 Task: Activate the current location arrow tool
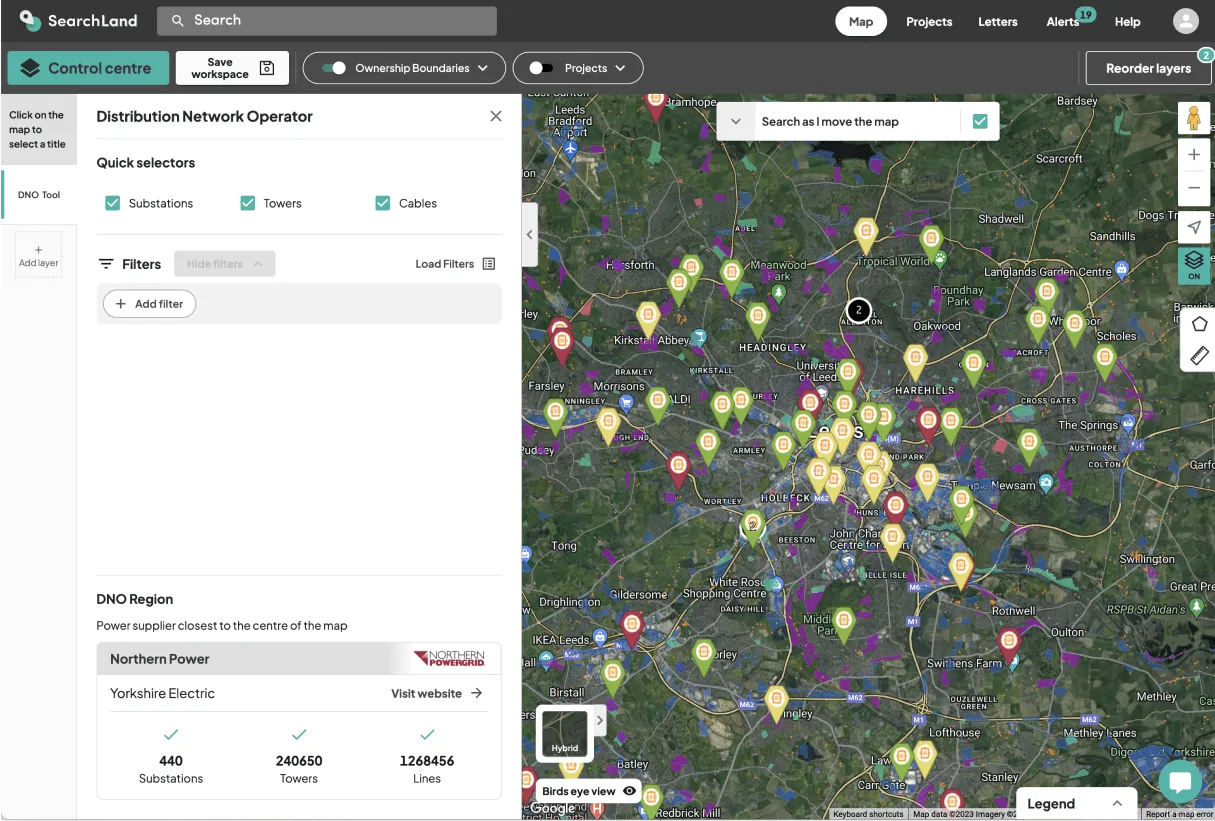pyautogui.click(x=1193, y=226)
